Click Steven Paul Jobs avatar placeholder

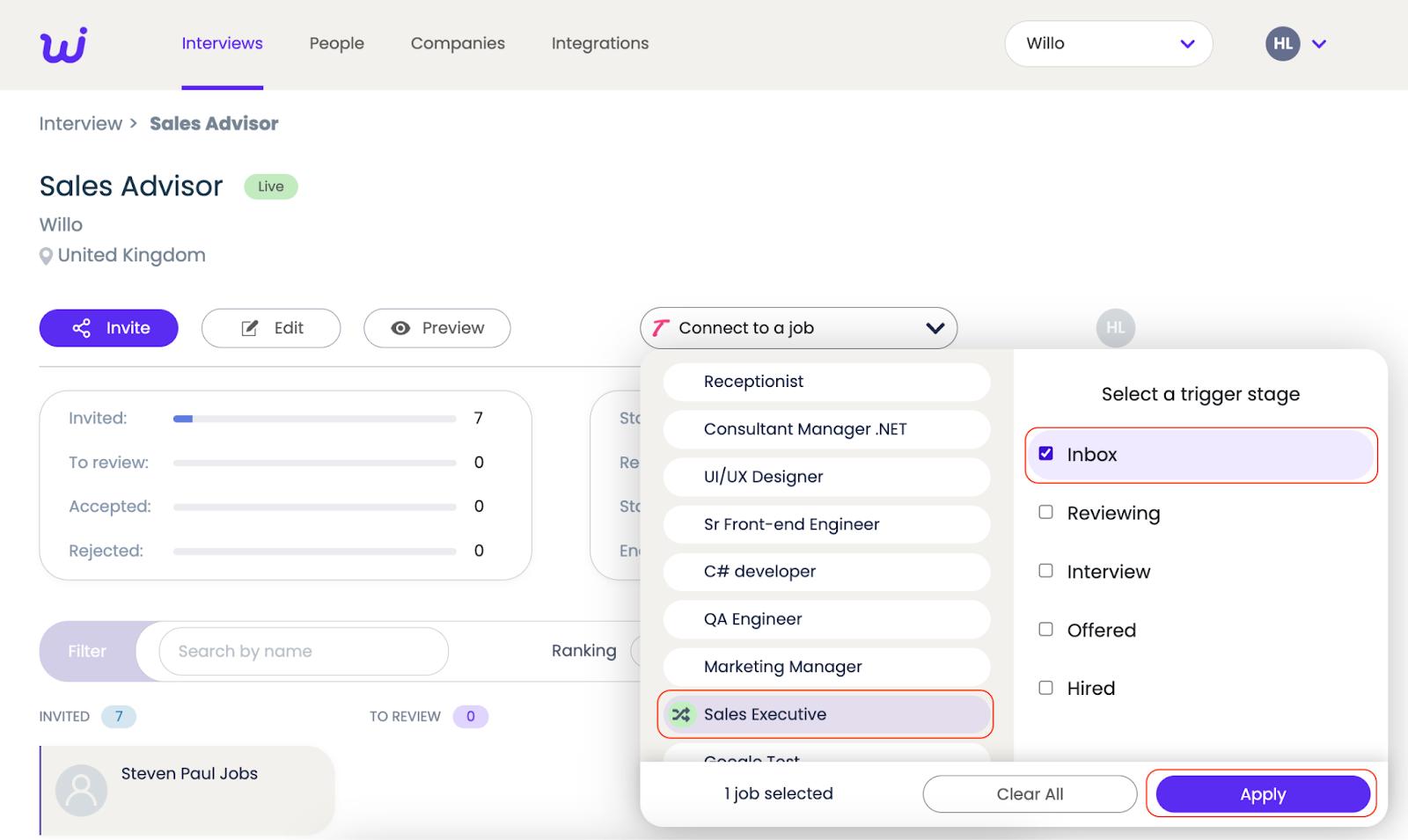tap(81, 790)
